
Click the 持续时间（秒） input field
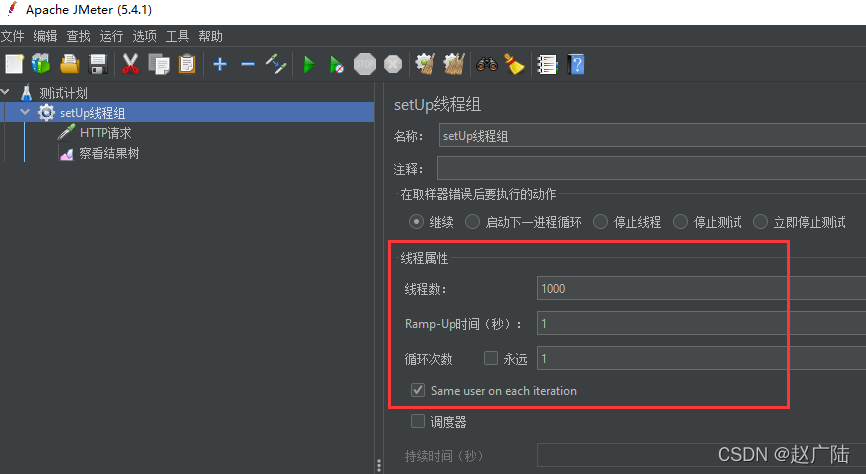[x=701, y=456]
